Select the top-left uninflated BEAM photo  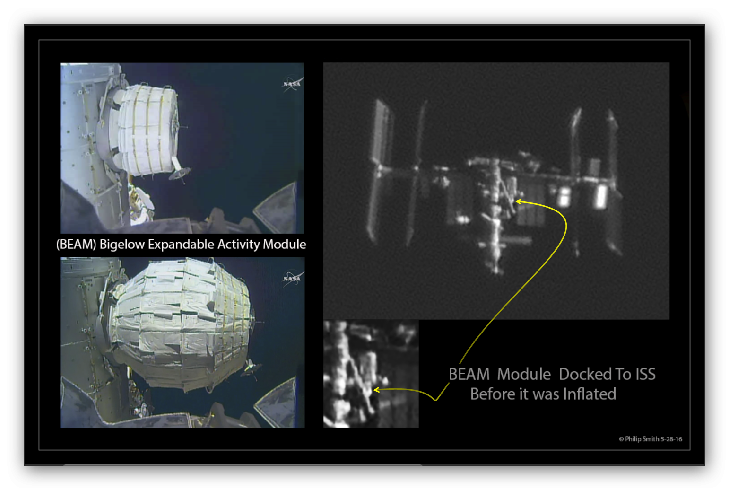point(182,148)
